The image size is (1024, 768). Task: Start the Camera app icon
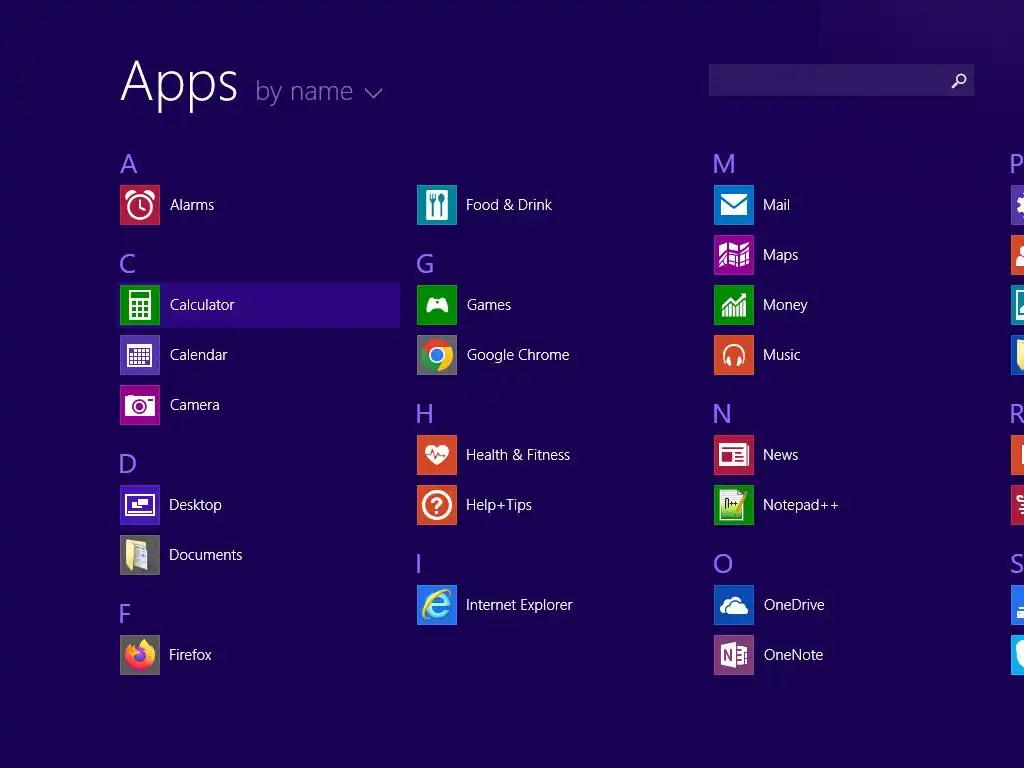point(140,405)
